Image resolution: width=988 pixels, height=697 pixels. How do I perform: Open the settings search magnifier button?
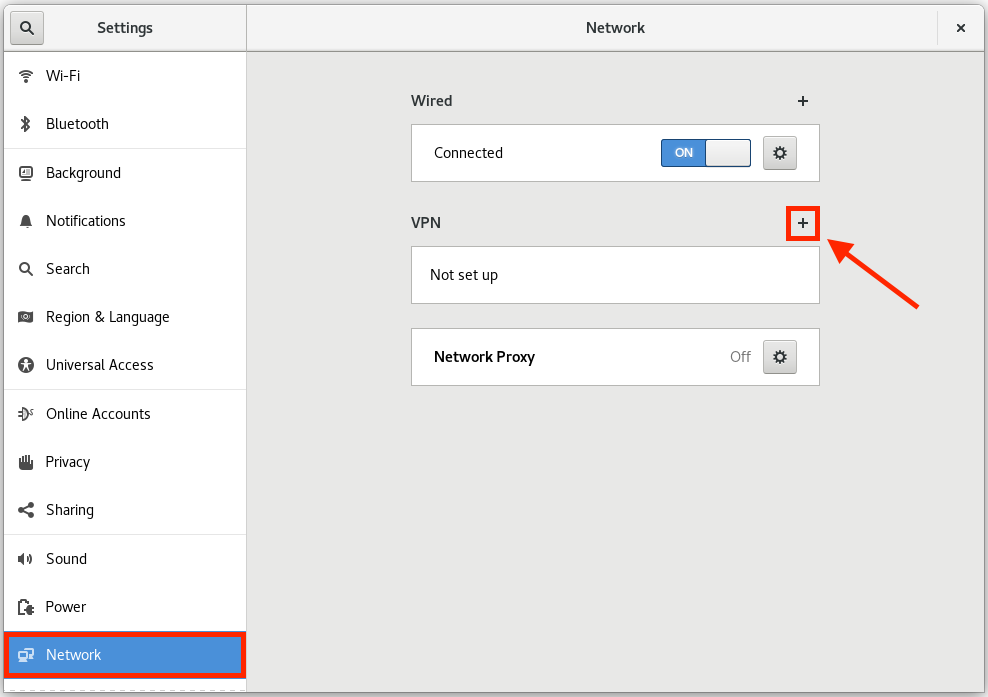click(26, 28)
